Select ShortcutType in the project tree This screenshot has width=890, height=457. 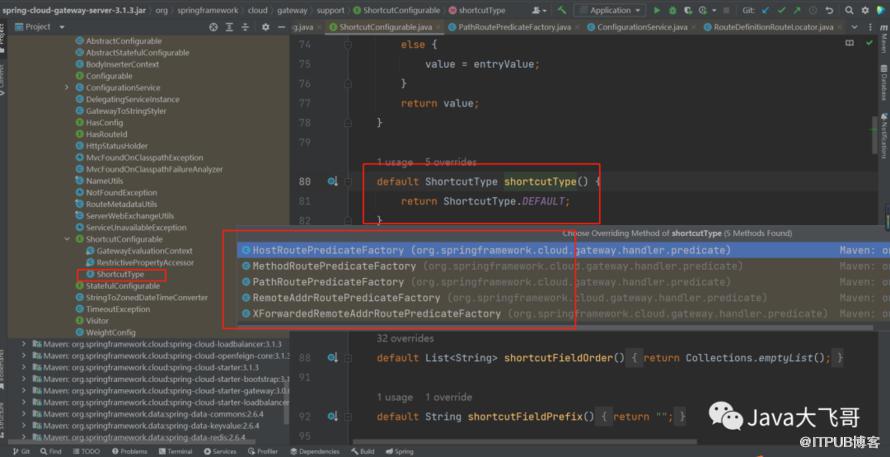(x=119, y=274)
